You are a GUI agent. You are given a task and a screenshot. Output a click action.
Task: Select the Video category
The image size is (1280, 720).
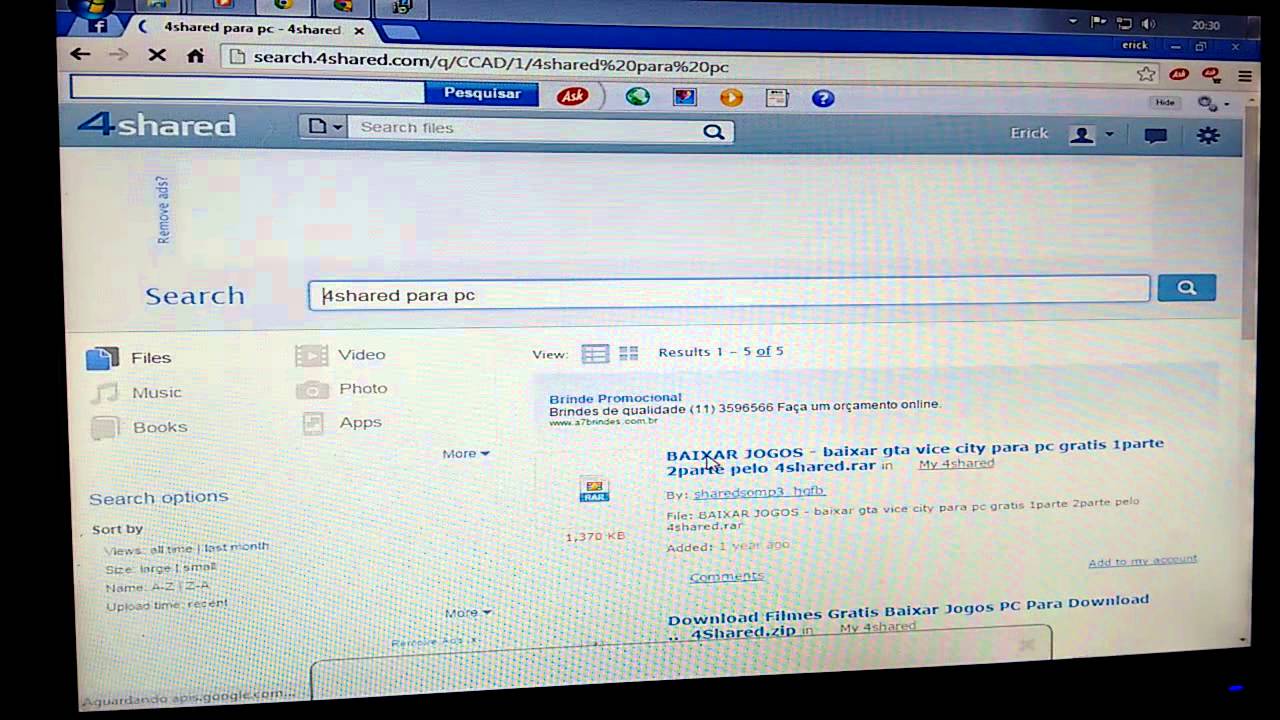pyautogui.click(x=341, y=355)
